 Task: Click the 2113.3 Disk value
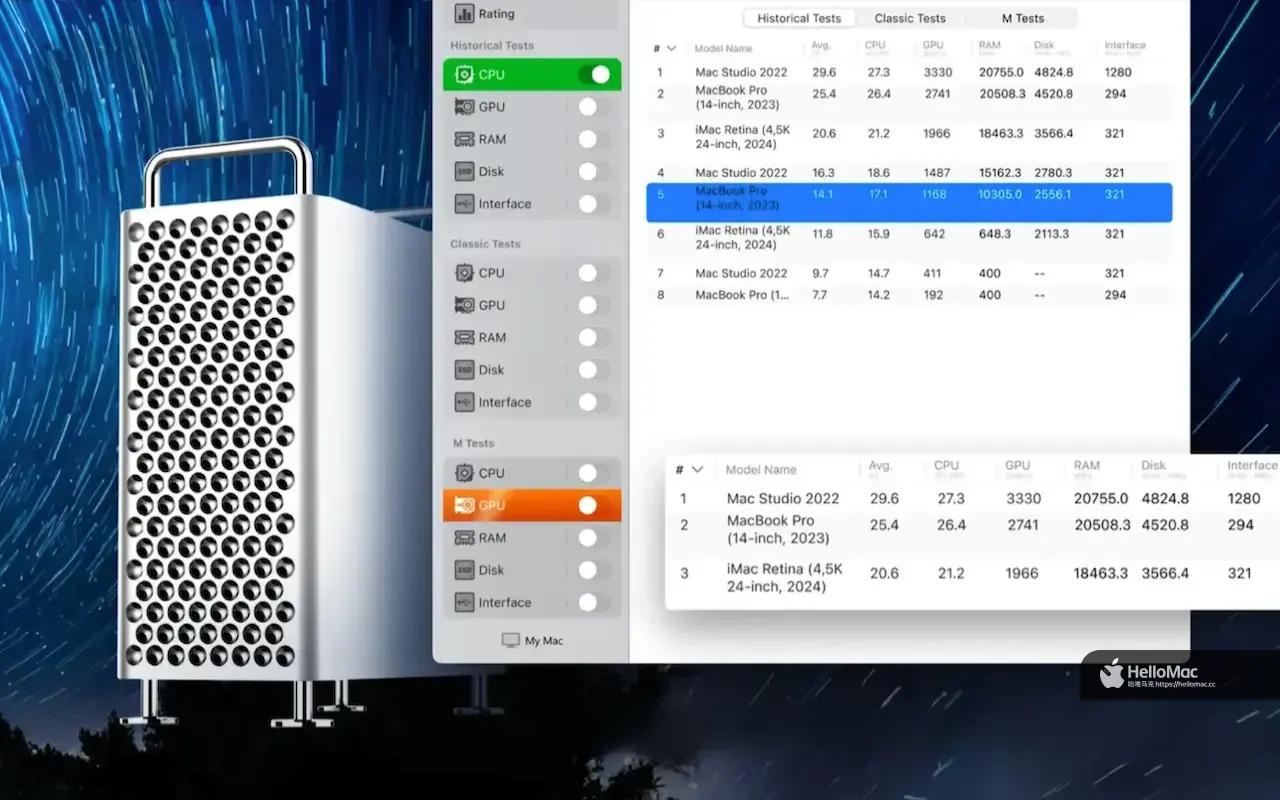pos(1051,234)
